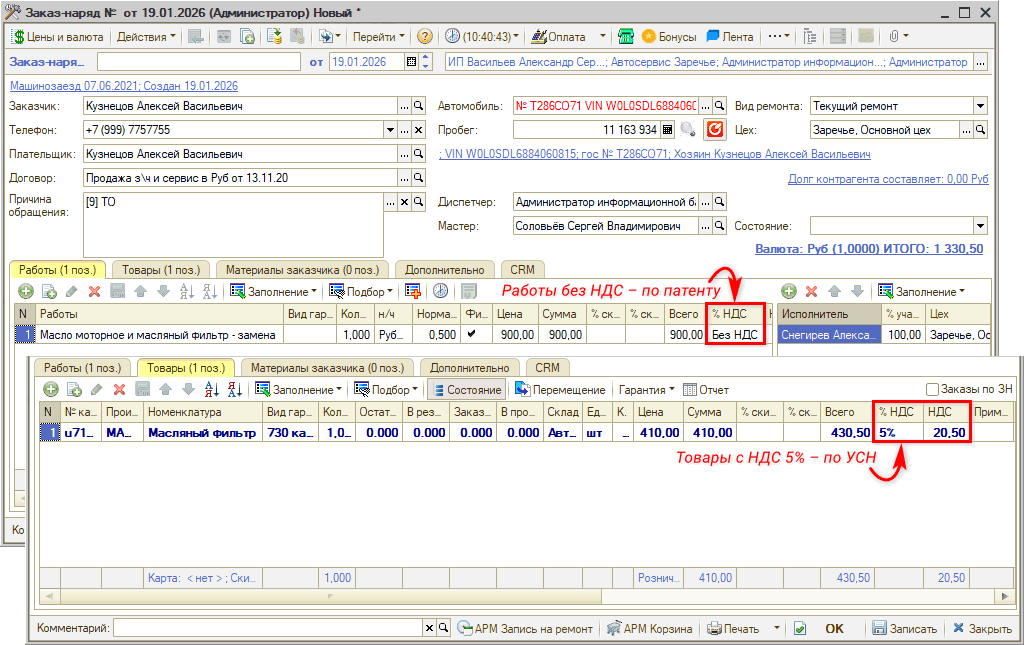
Task: Click the Перемещение button in Товары toolbar
Action: coord(560,390)
